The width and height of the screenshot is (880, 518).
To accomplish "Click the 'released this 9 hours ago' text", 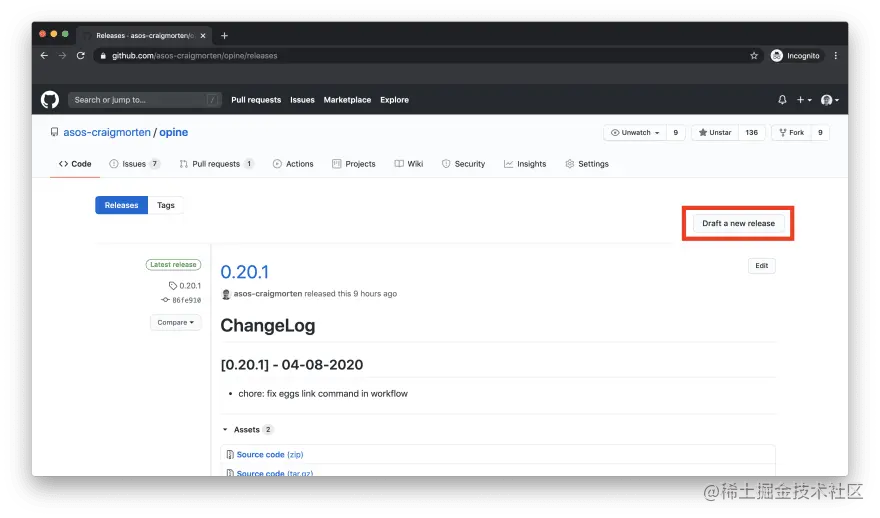I will tap(351, 294).
